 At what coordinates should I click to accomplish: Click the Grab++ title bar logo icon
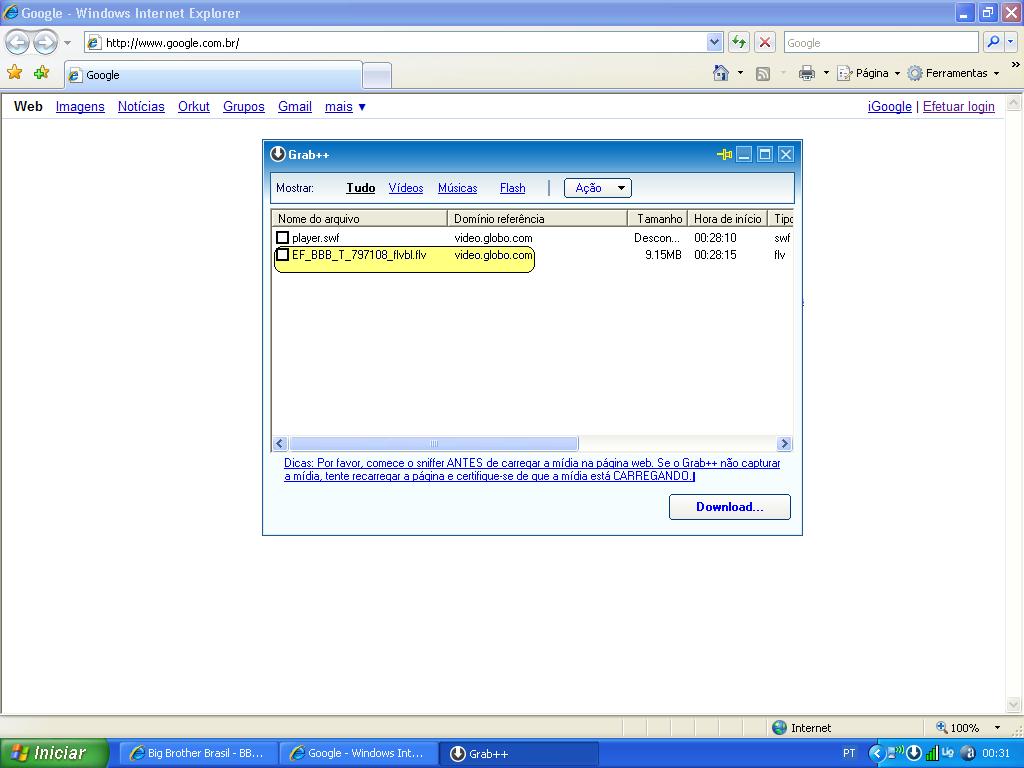278,153
